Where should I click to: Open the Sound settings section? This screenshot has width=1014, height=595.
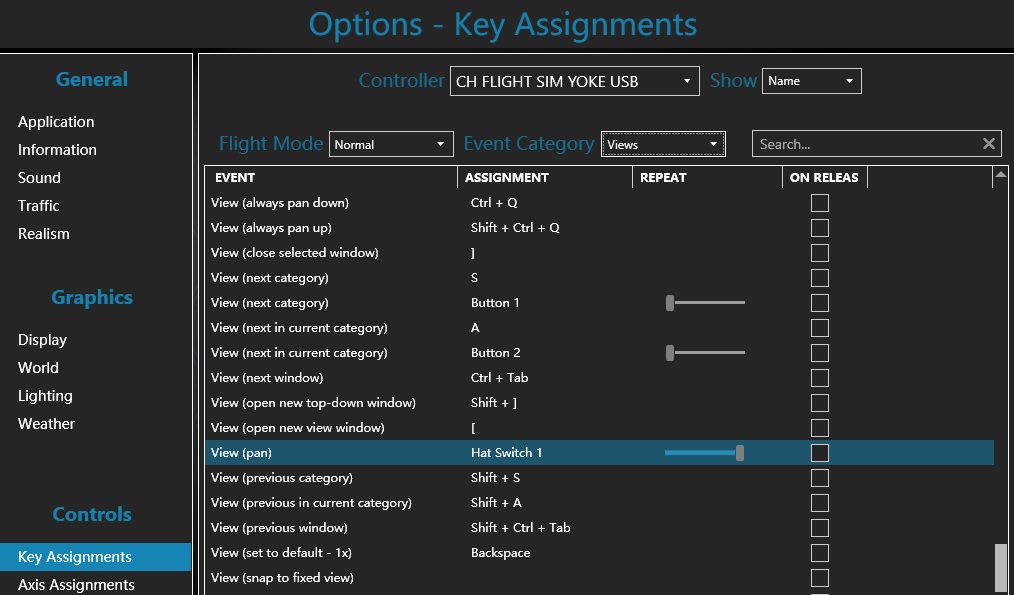(x=39, y=178)
